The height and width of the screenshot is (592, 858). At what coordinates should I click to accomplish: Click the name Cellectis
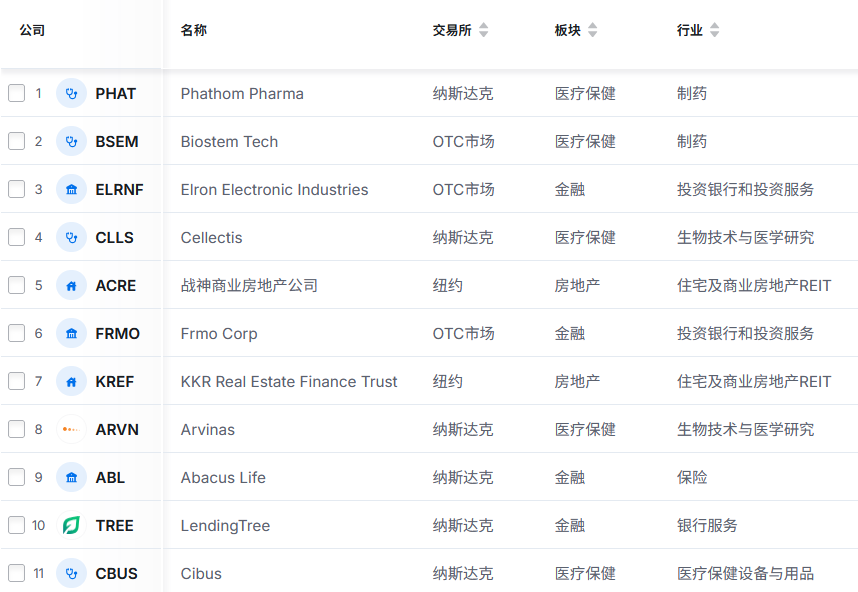click(211, 237)
